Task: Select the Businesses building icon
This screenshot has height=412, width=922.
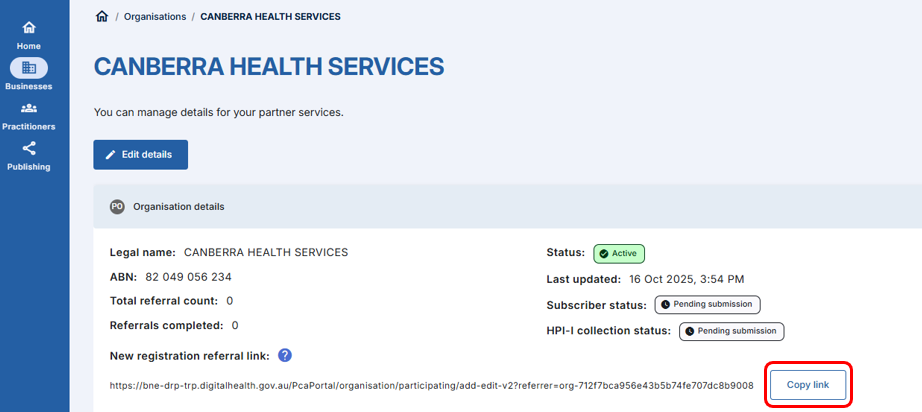Action: [x=29, y=68]
